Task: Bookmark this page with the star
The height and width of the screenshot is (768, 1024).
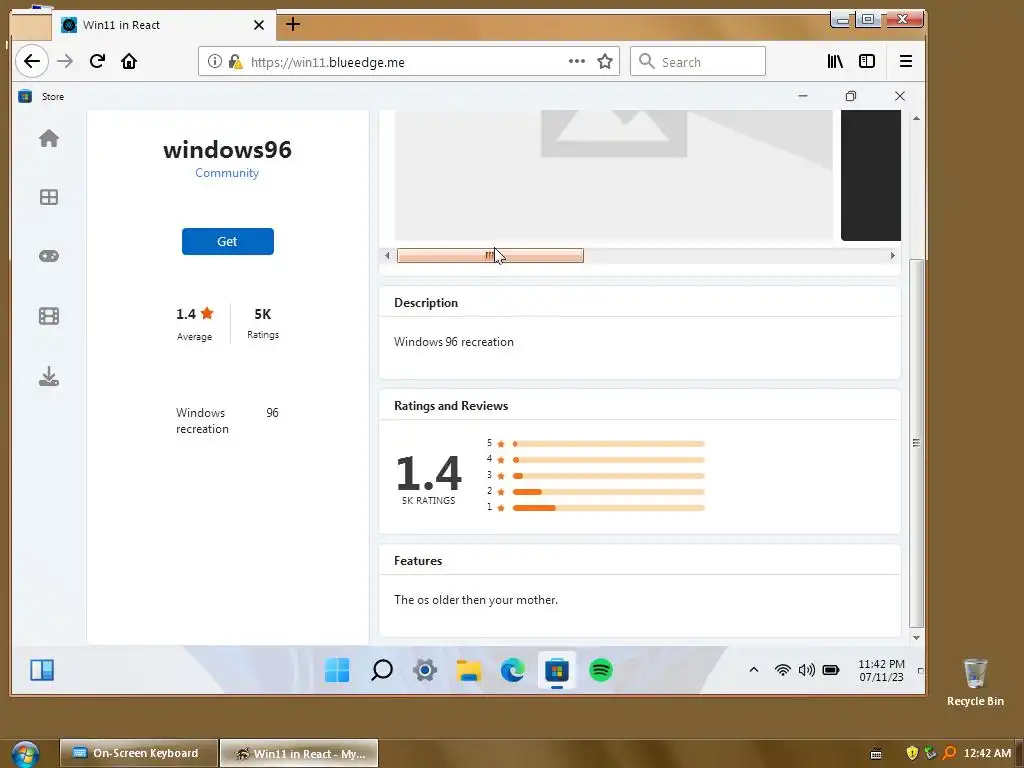Action: (605, 61)
